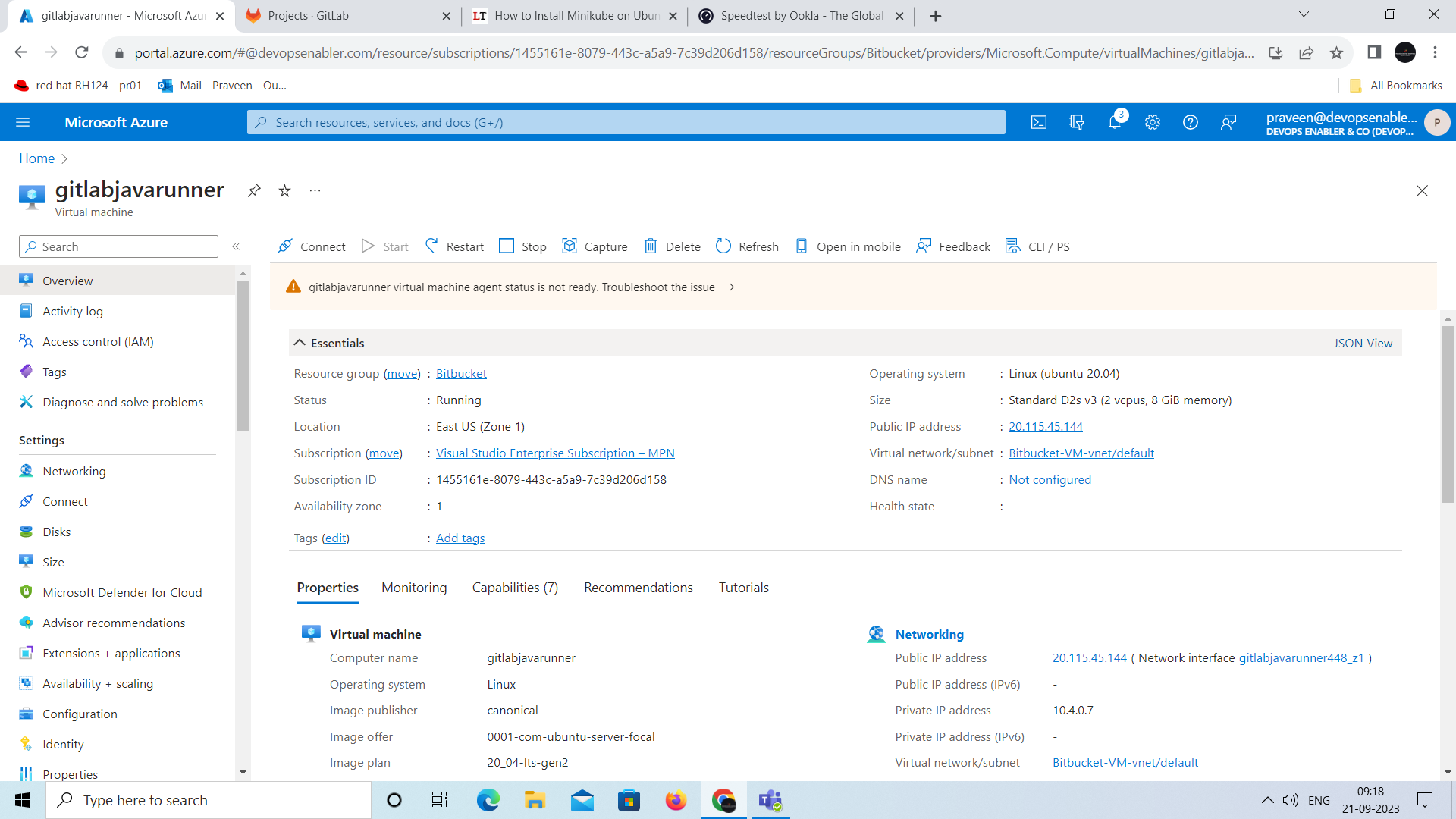Viewport: 1456px width, 819px height.
Task: Bookmark this page with the star icon
Action: pos(1336,52)
